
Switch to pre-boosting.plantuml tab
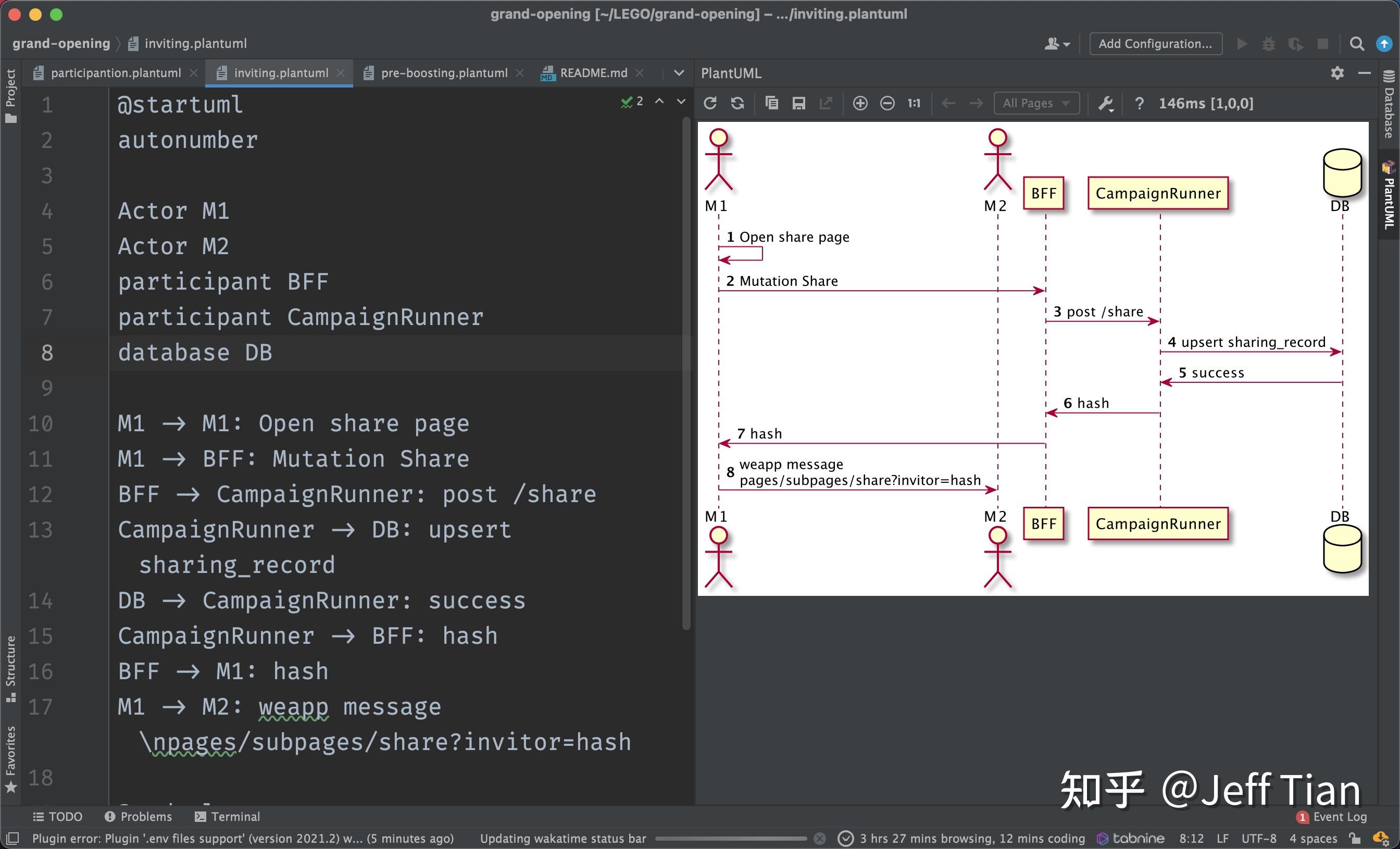point(444,73)
